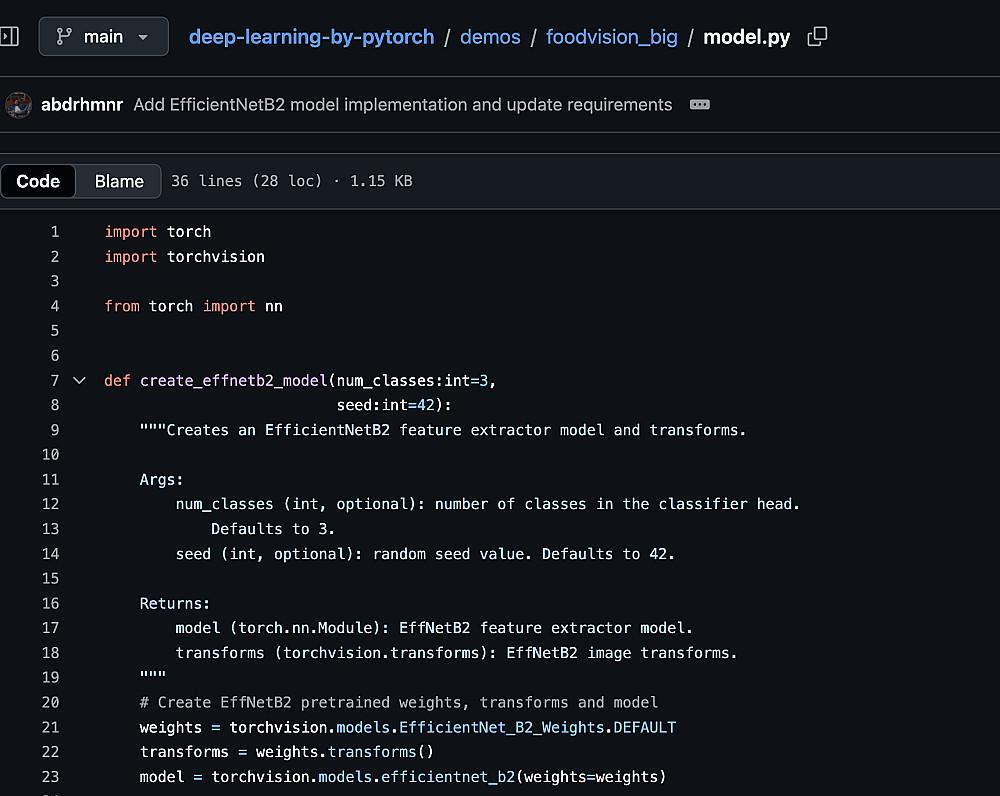Screen dimensions: 1000x796
Task: Navigate to the demos folder
Action: pyautogui.click(x=490, y=37)
